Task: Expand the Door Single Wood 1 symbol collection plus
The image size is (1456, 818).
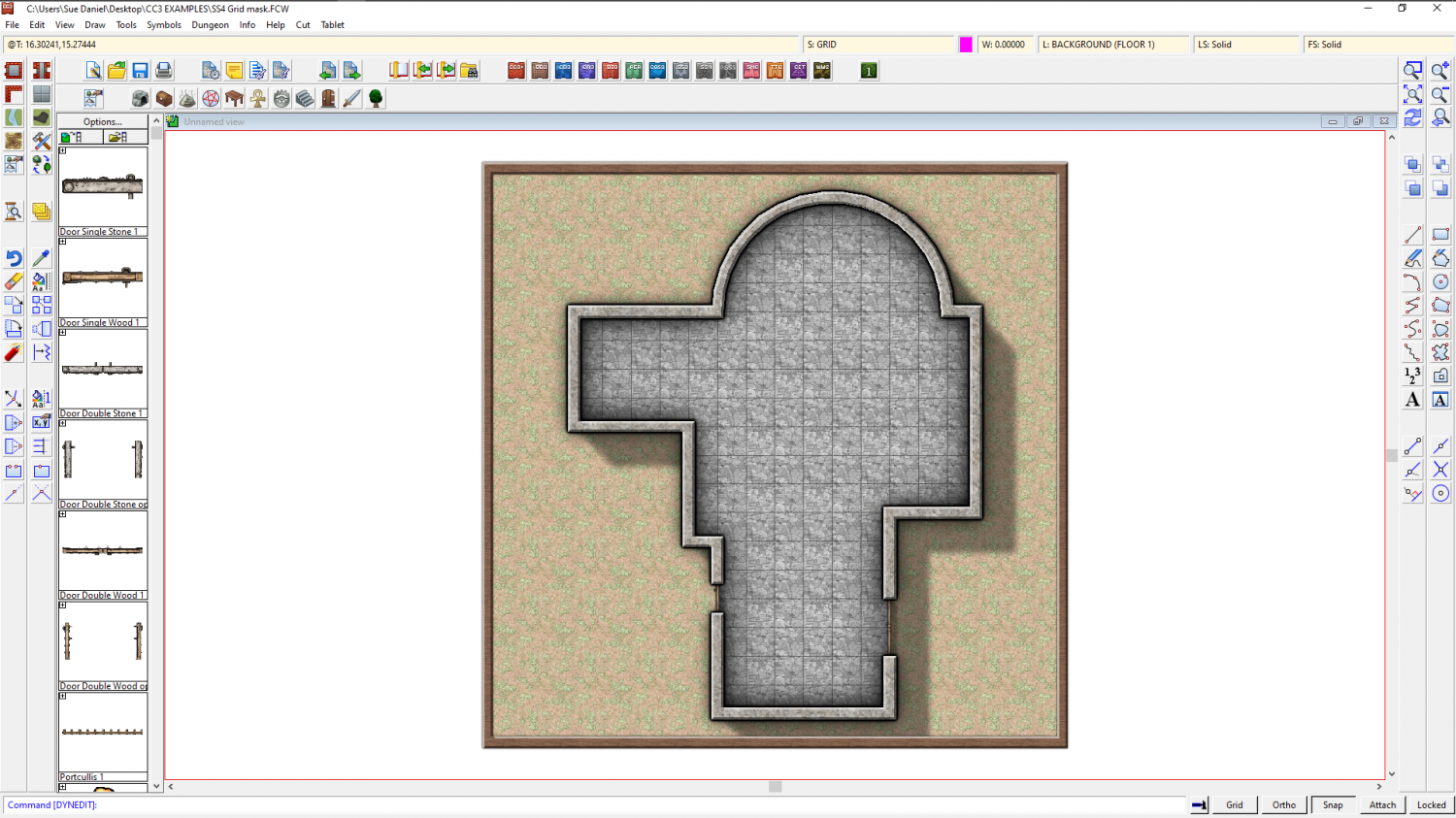Action: 63,242
